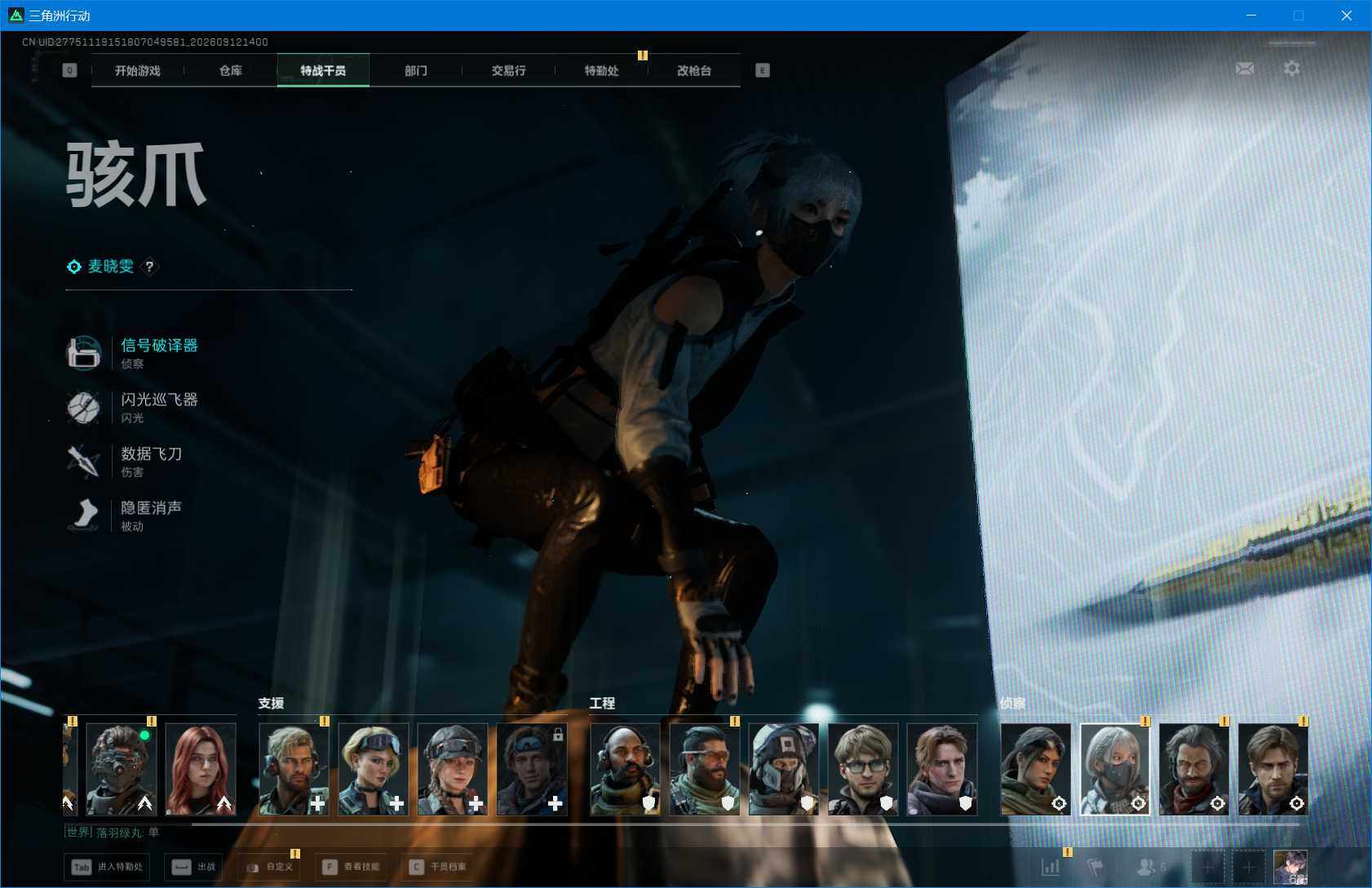
Task: Click the 查看技能 button
Action: (x=351, y=867)
